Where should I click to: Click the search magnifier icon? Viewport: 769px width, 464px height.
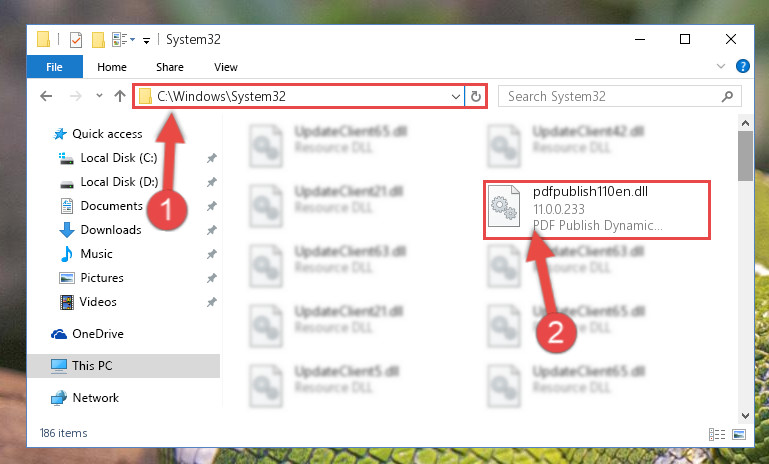click(x=727, y=96)
